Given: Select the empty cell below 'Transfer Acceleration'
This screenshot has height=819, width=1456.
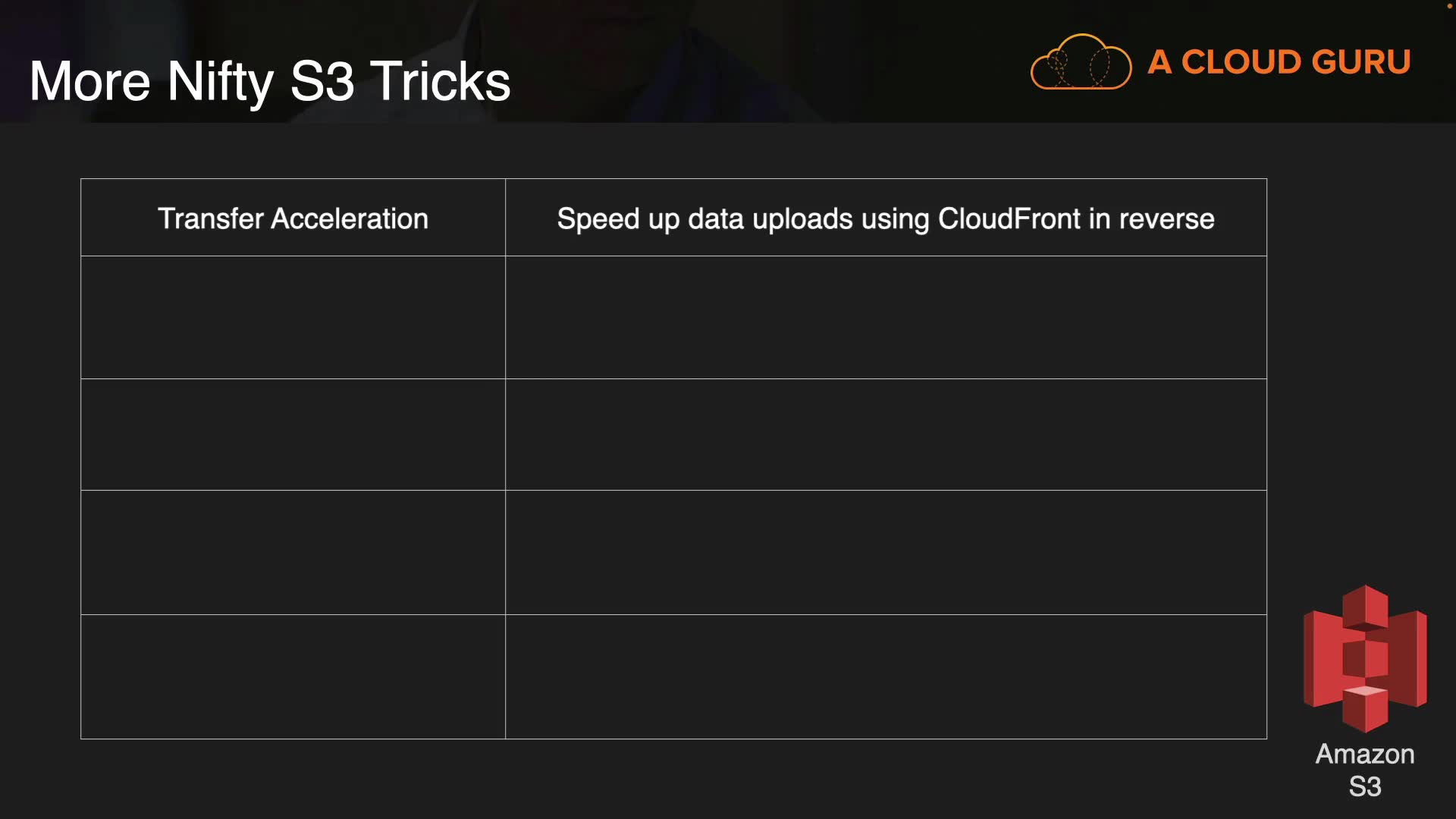Looking at the screenshot, I should 293,317.
